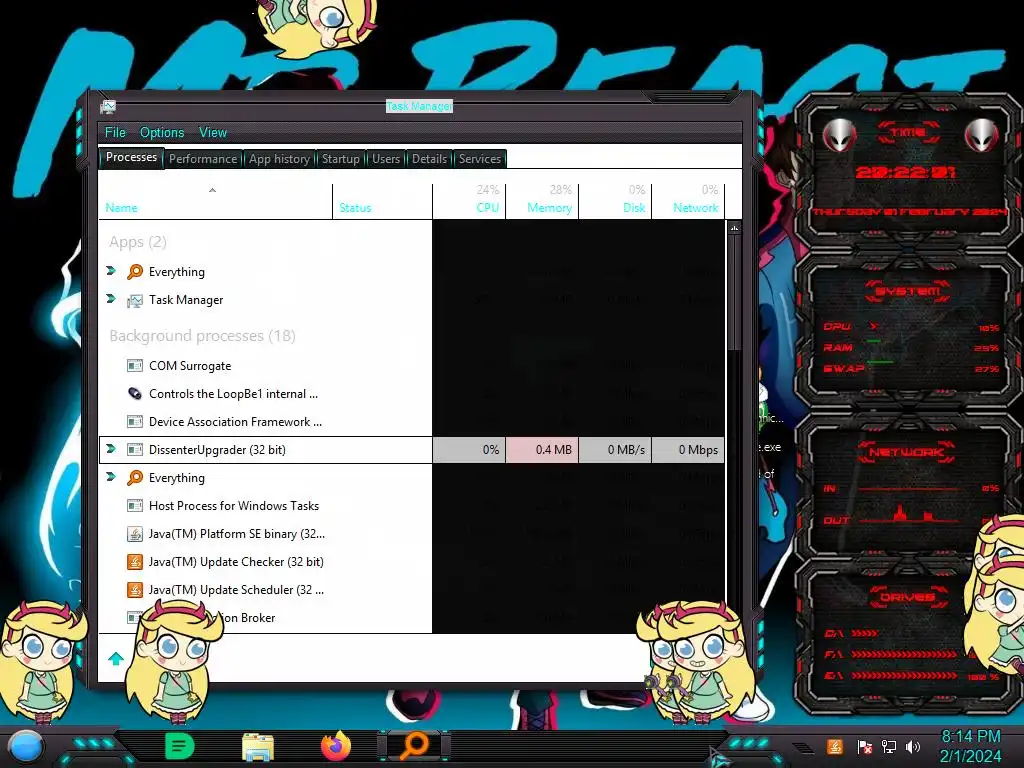Sort processes by Disk column
The width and height of the screenshot is (1024, 768).
(615, 201)
